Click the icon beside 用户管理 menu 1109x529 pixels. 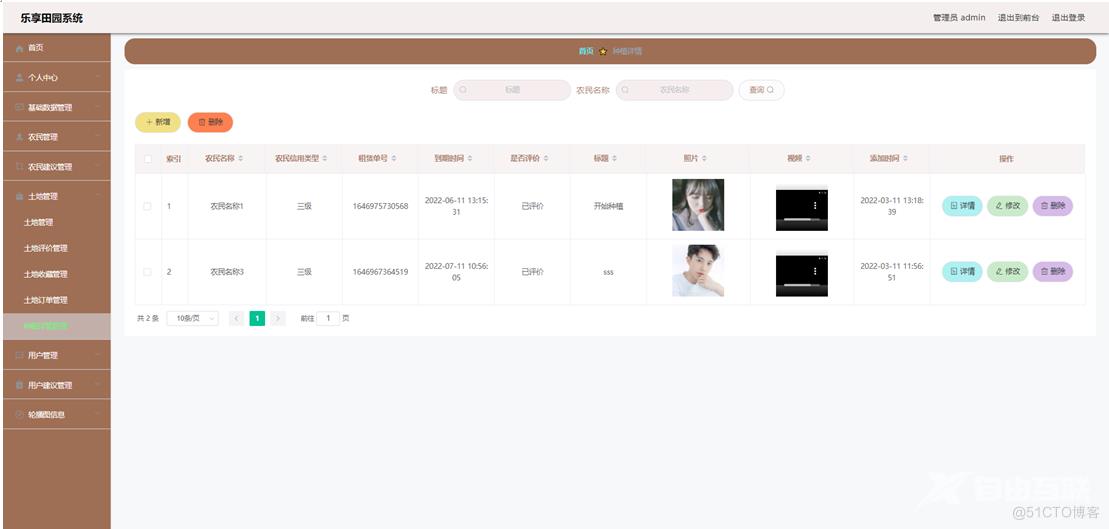tap(19, 355)
